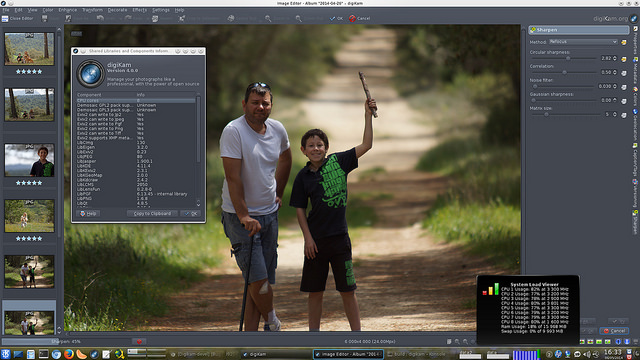Screen dimensions: 640x360
Task: Select the boy portrait thumbnail
Action: (29, 160)
